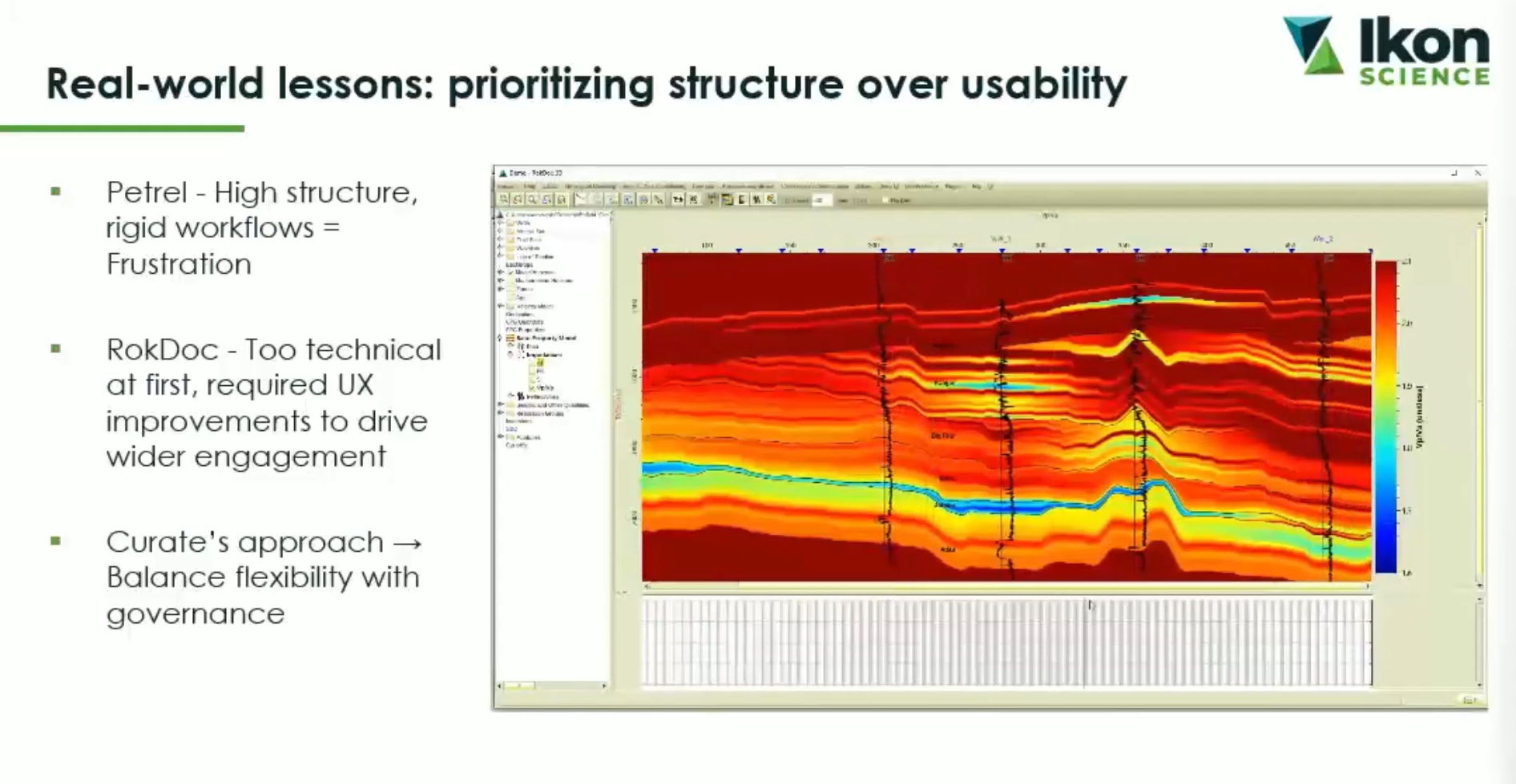Tick the checkbox in the RokDoc toolbar
1516x784 pixels.
[x=885, y=200]
